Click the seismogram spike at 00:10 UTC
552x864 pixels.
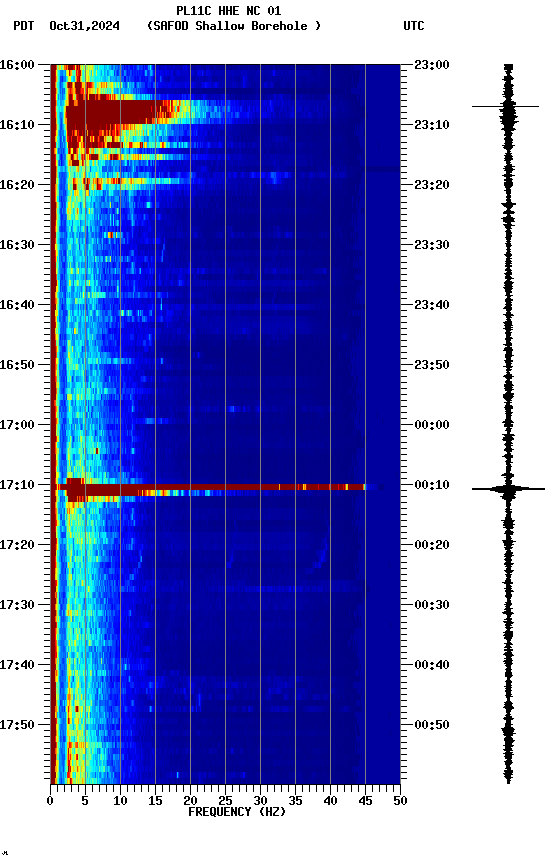(508, 489)
